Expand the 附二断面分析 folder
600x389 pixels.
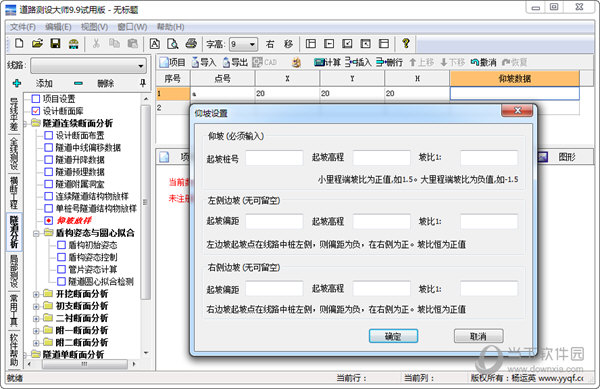click(36, 343)
